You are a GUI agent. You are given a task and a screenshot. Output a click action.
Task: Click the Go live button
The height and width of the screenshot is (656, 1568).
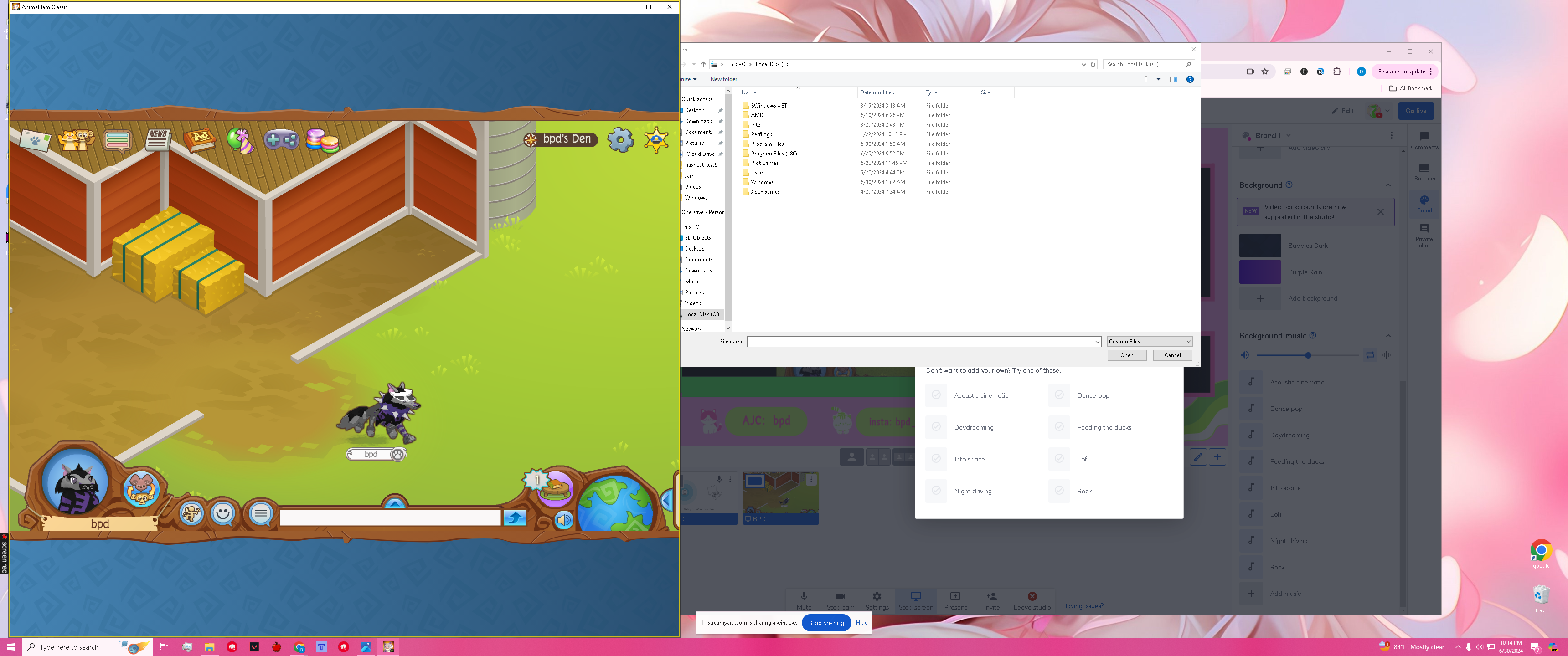point(1415,111)
